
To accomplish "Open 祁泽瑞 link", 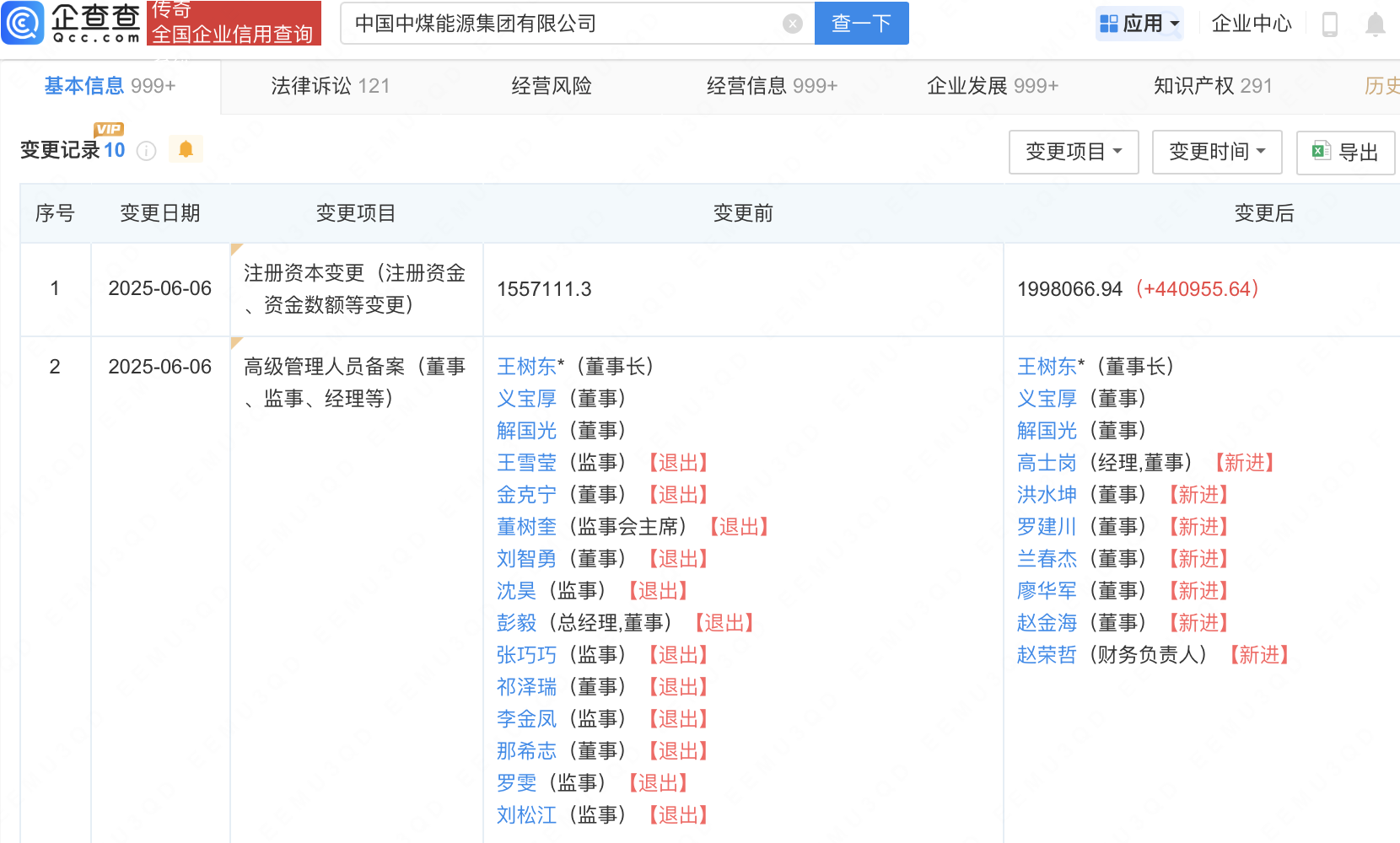I will pyautogui.click(x=527, y=687).
